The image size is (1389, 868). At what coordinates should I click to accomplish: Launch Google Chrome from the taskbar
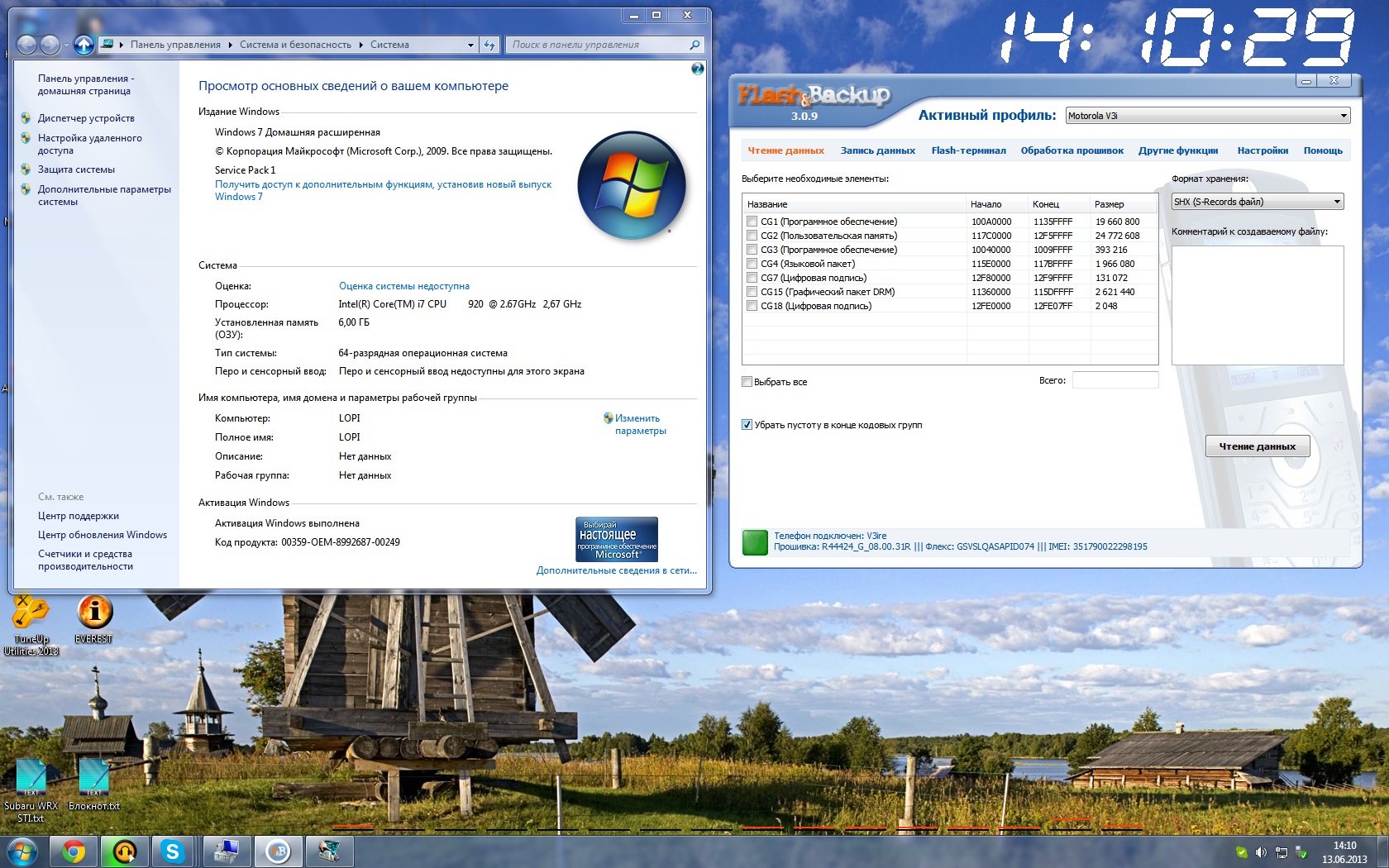coord(74,851)
